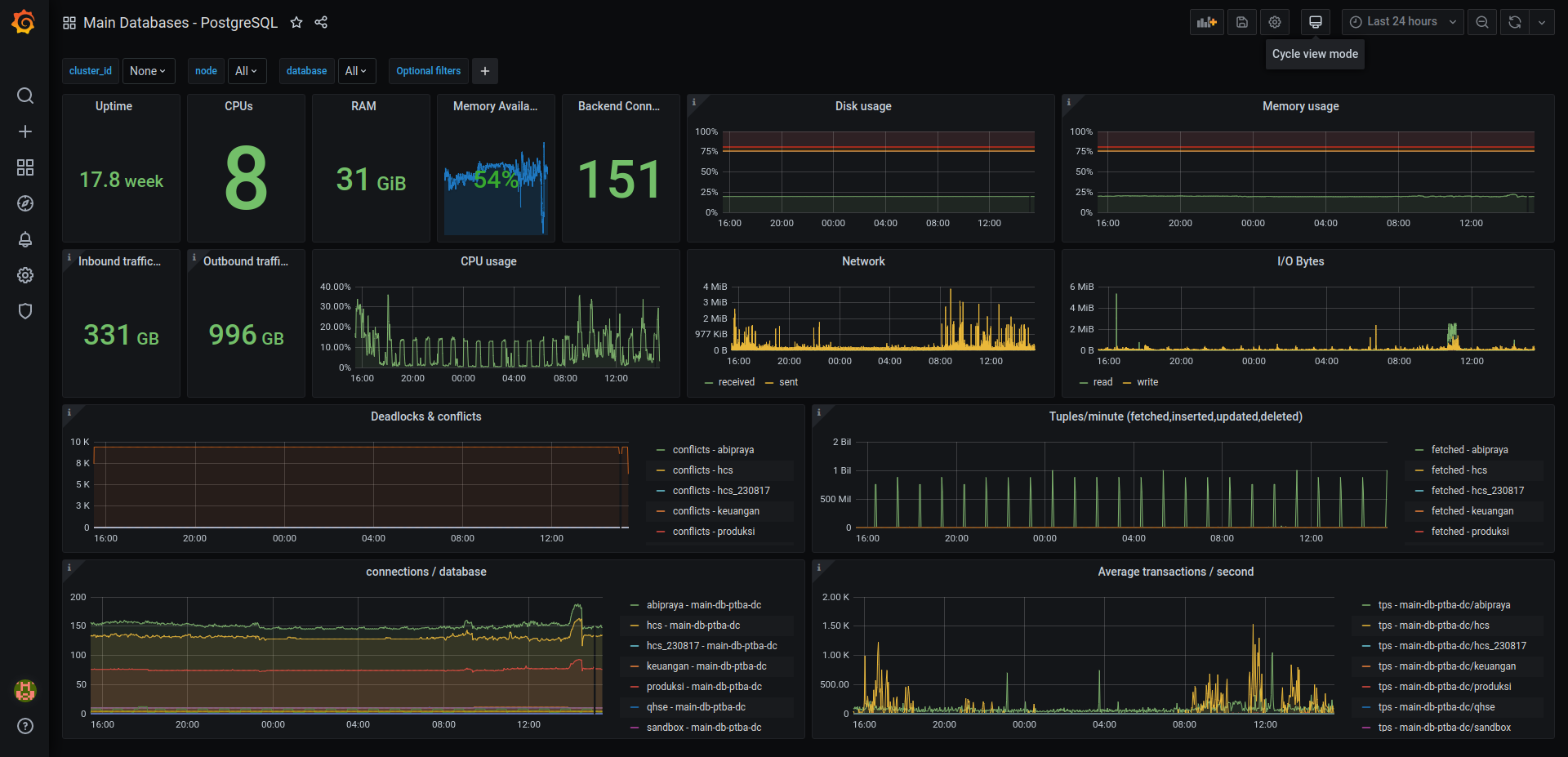Open the Last 24 hours time picker
Image resolution: width=1568 pixels, height=757 pixels.
click(x=1402, y=22)
